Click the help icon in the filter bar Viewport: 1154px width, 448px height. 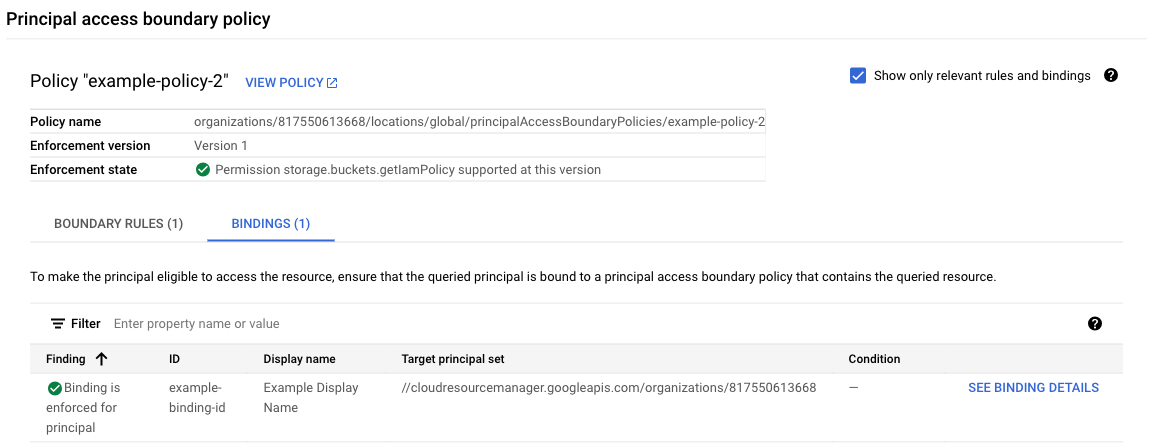[1094, 324]
